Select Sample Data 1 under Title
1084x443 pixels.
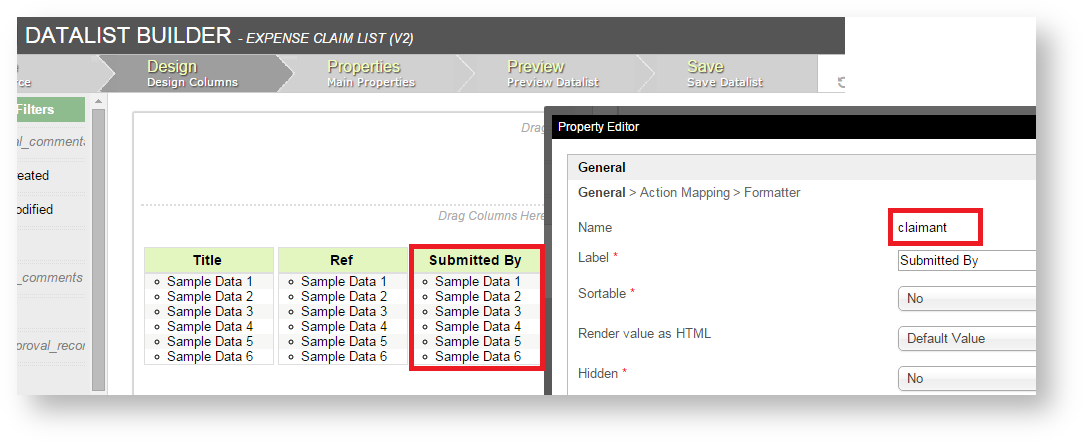(x=210, y=282)
